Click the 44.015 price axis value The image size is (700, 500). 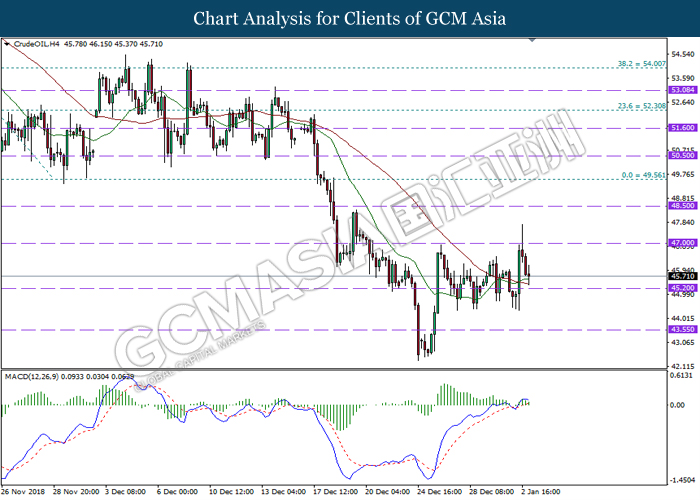pos(683,318)
